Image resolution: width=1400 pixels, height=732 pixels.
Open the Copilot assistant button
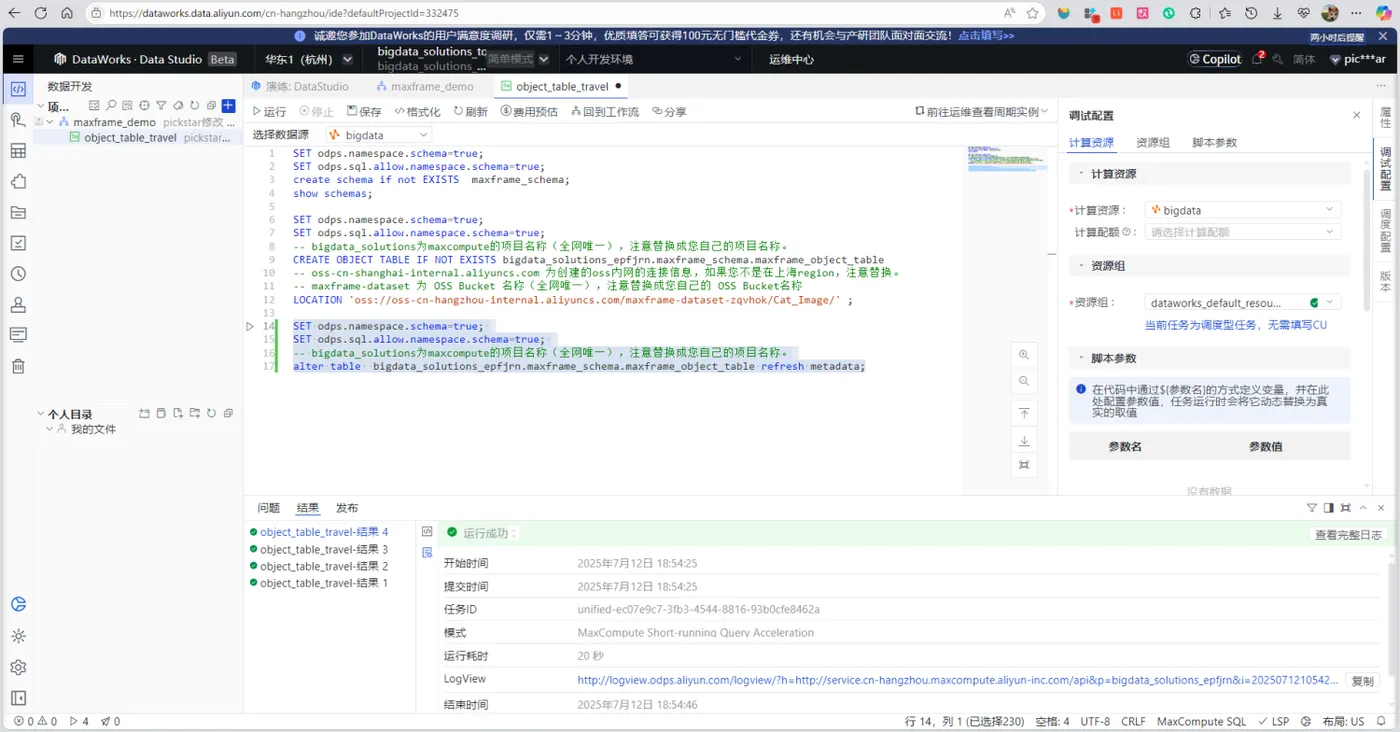tap(1215, 59)
